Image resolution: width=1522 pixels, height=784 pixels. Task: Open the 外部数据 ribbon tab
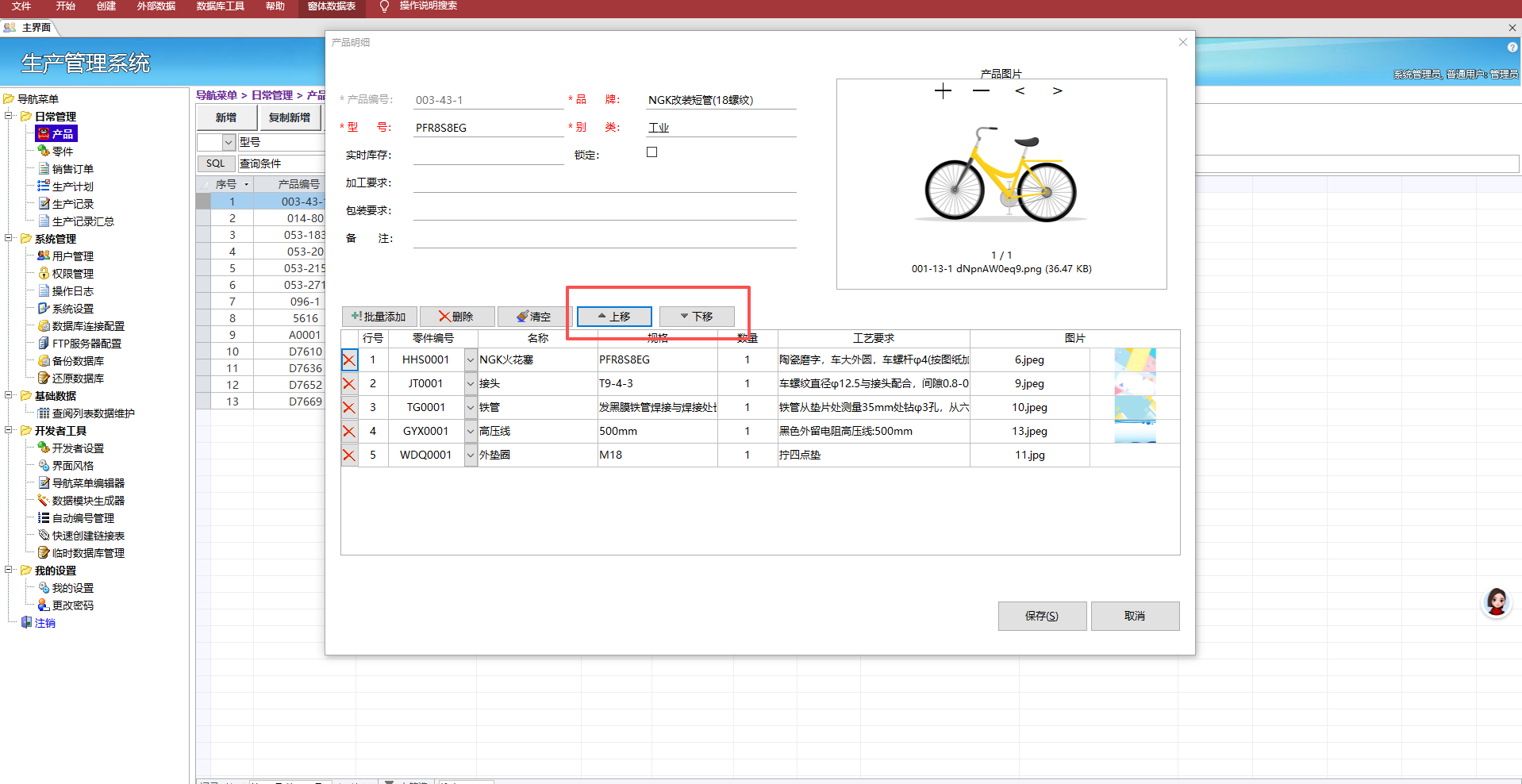[156, 6]
